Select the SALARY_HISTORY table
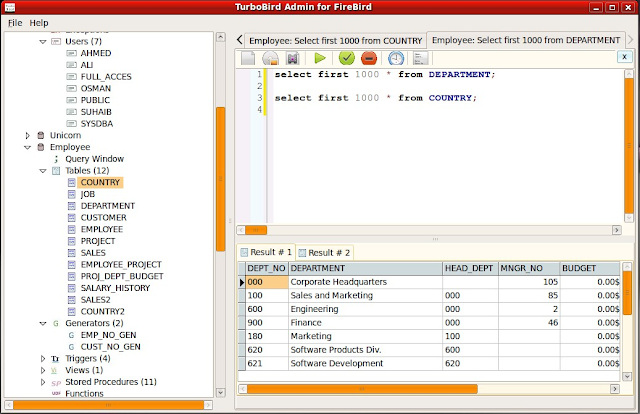This screenshot has height=414, width=640. [x=115, y=288]
